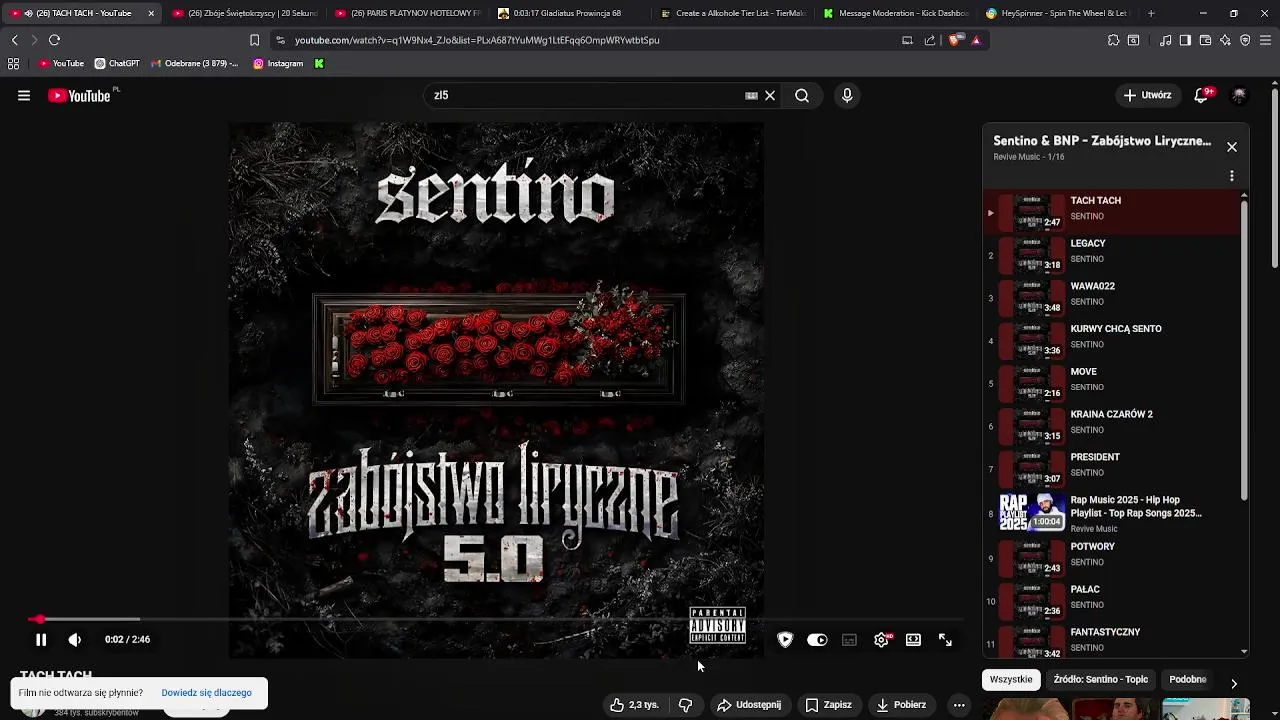Open YouTube notifications bell

1202,96
